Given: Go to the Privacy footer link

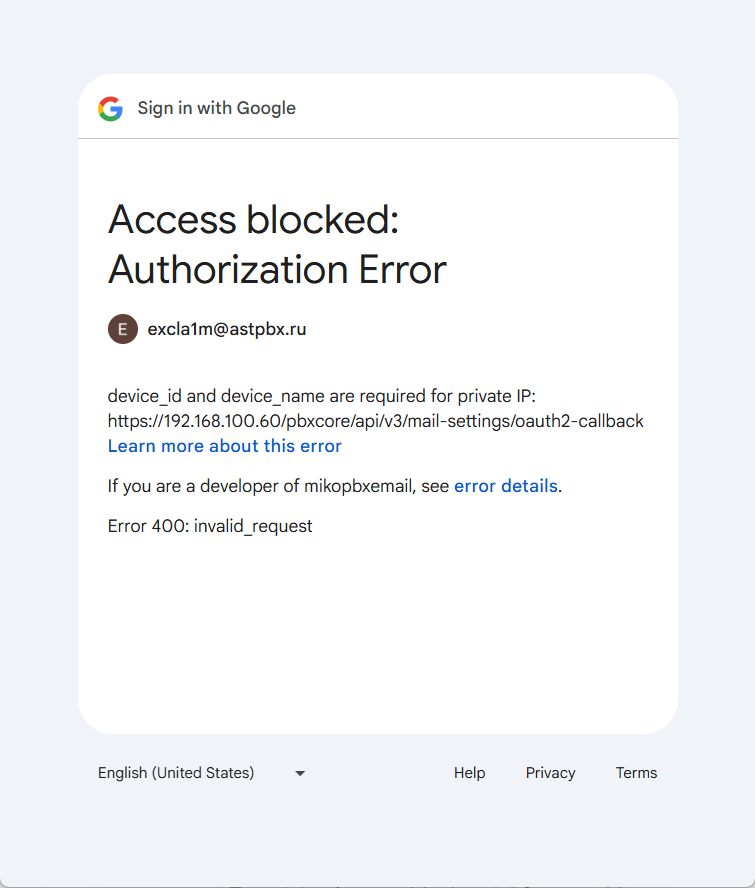Looking at the screenshot, I should [550, 773].
